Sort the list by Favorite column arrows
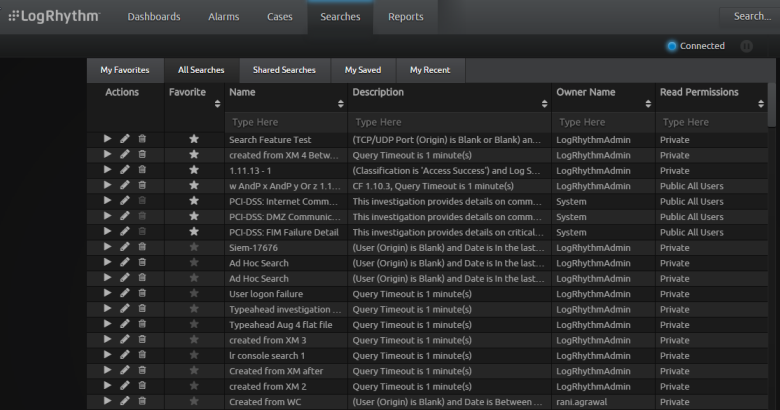This screenshot has height=410, width=780. tap(217, 103)
